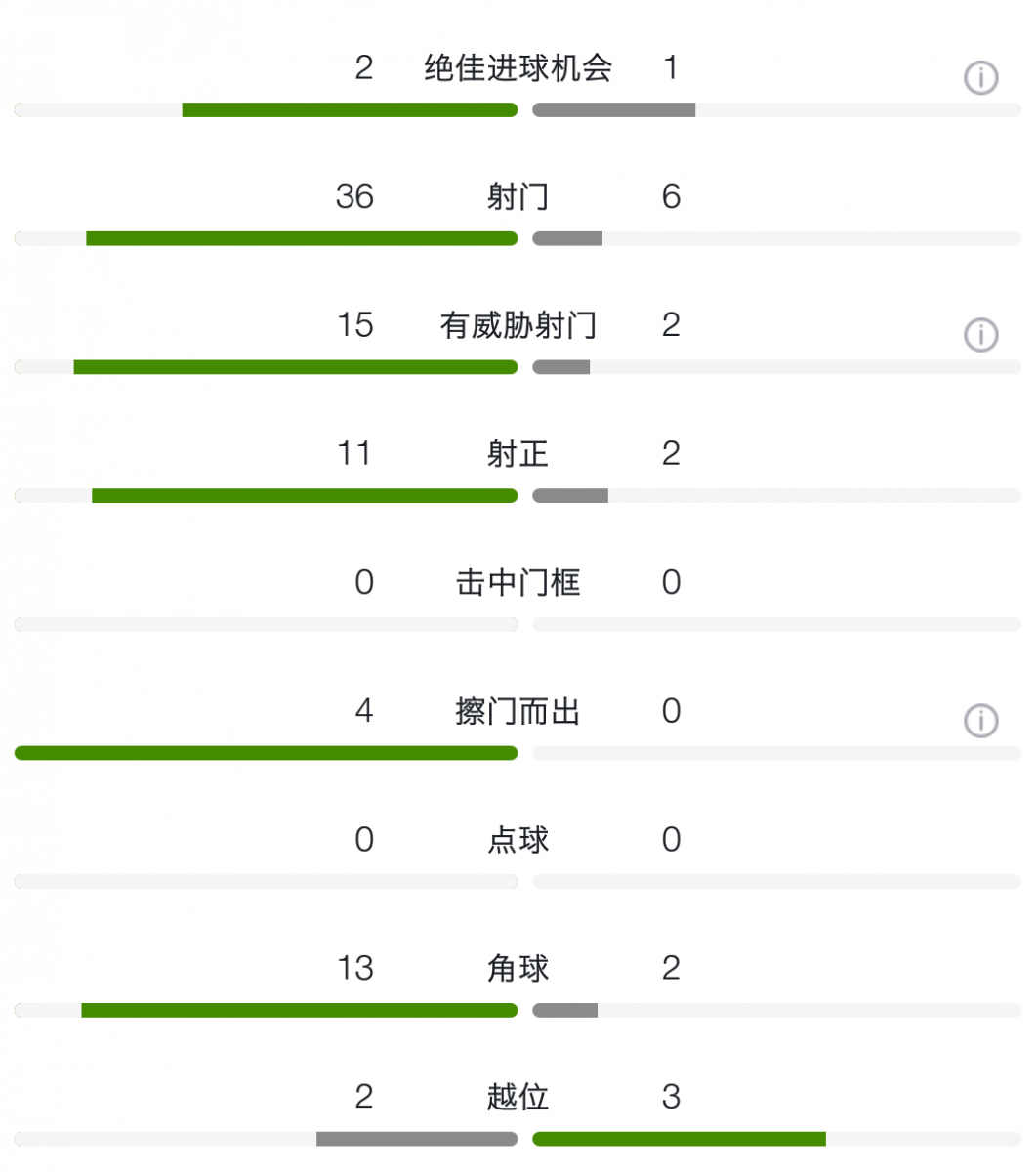
Task: Click the green 射门 home bar
Action: point(302,238)
